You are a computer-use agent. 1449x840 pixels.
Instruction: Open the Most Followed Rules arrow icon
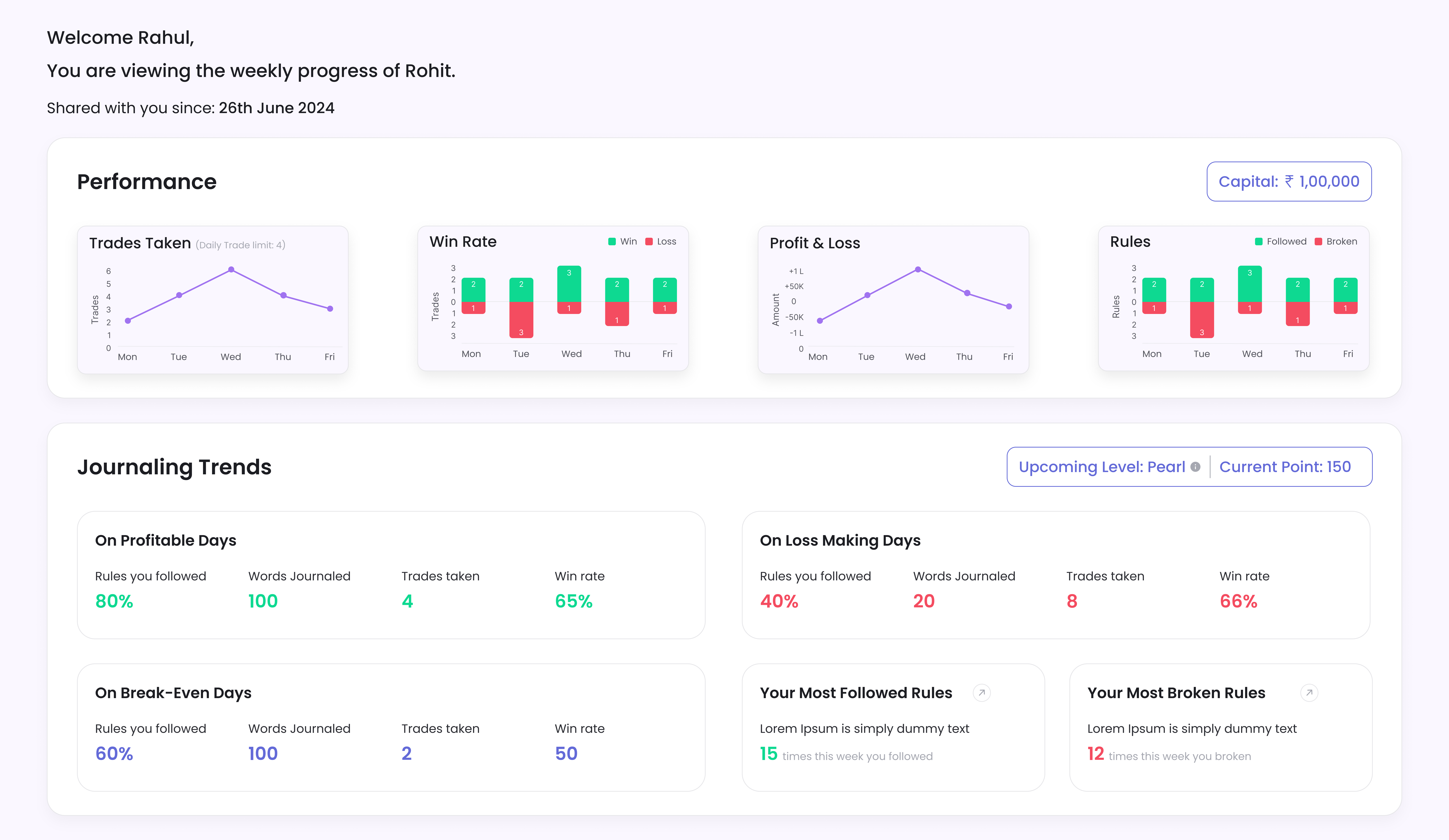tap(981, 693)
